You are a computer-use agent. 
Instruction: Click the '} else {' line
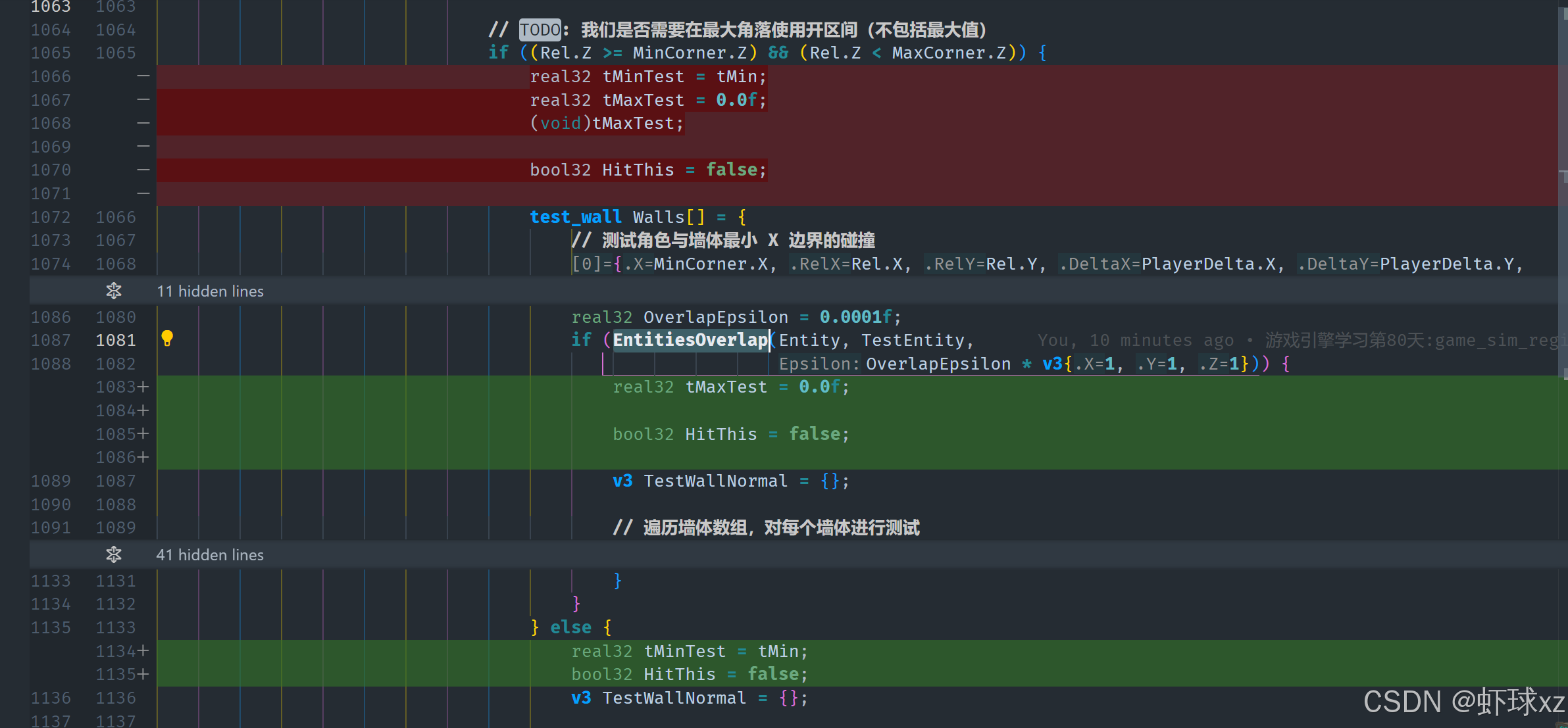point(571,627)
